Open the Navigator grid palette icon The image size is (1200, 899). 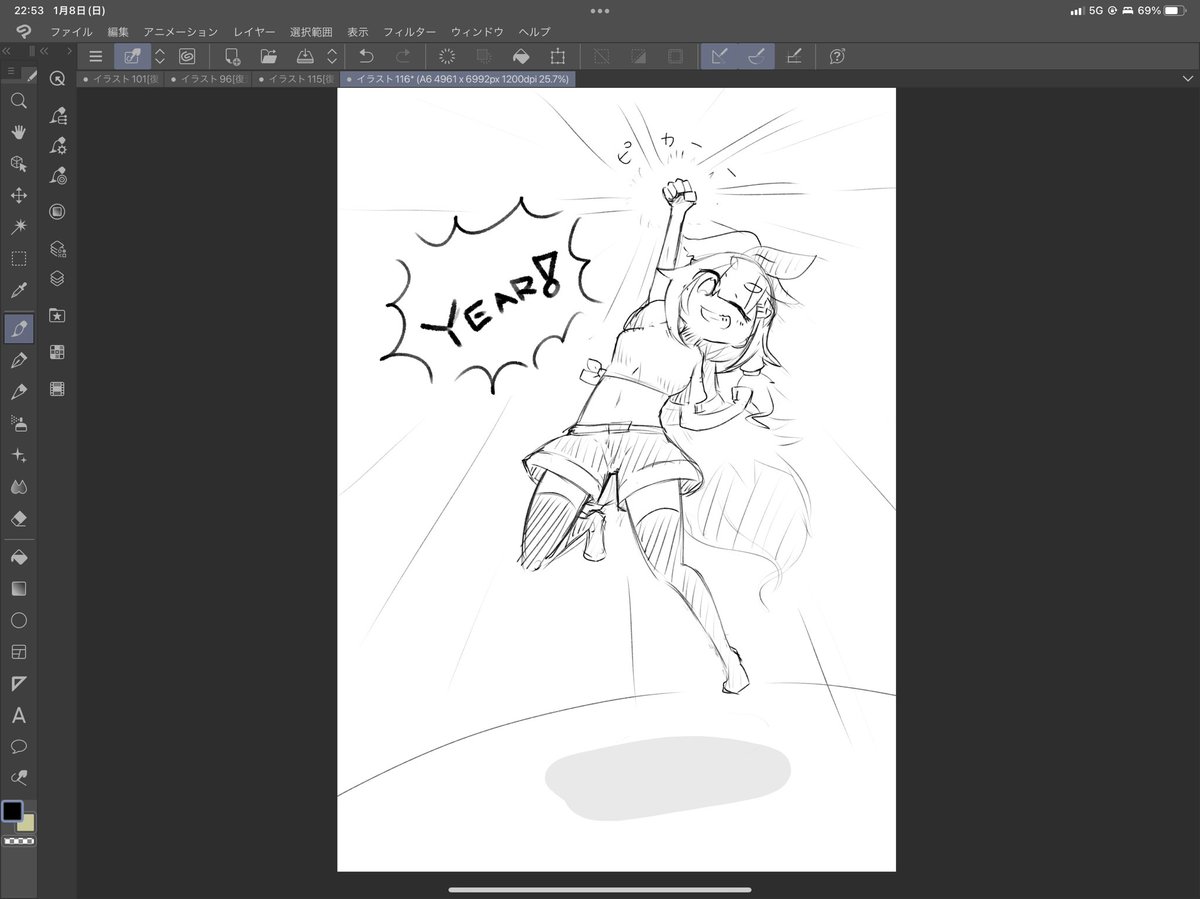coord(57,352)
